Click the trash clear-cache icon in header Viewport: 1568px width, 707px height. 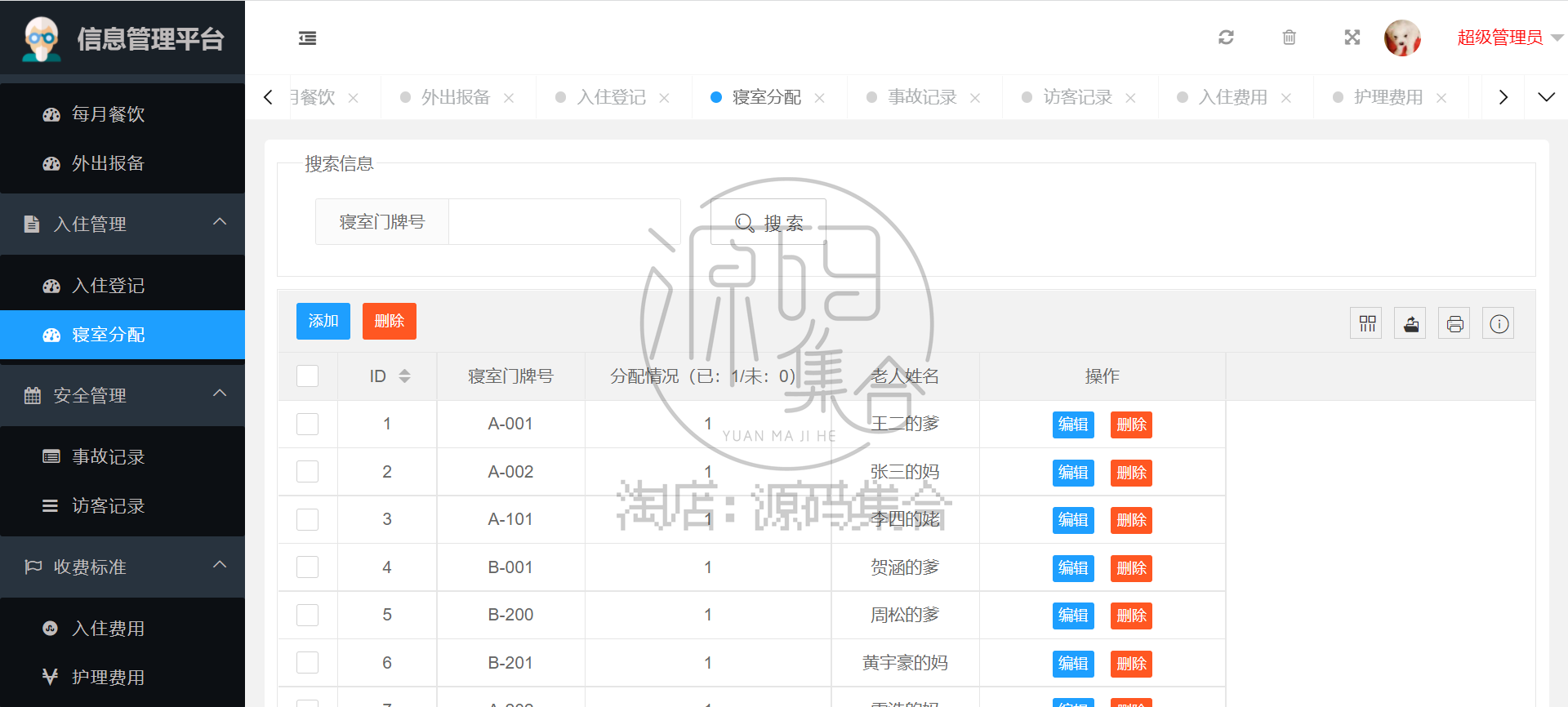coord(1289,38)
